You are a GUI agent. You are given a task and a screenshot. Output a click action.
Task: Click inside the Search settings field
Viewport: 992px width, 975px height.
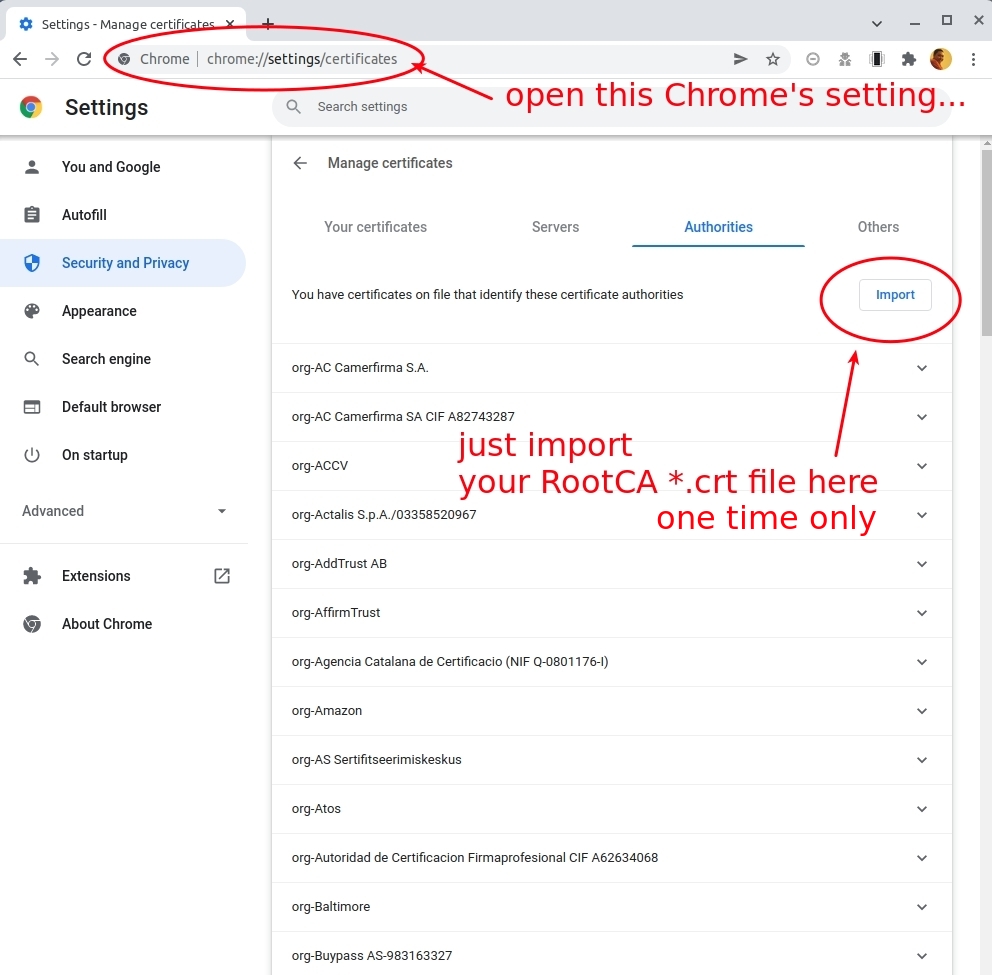click(611, 106)
